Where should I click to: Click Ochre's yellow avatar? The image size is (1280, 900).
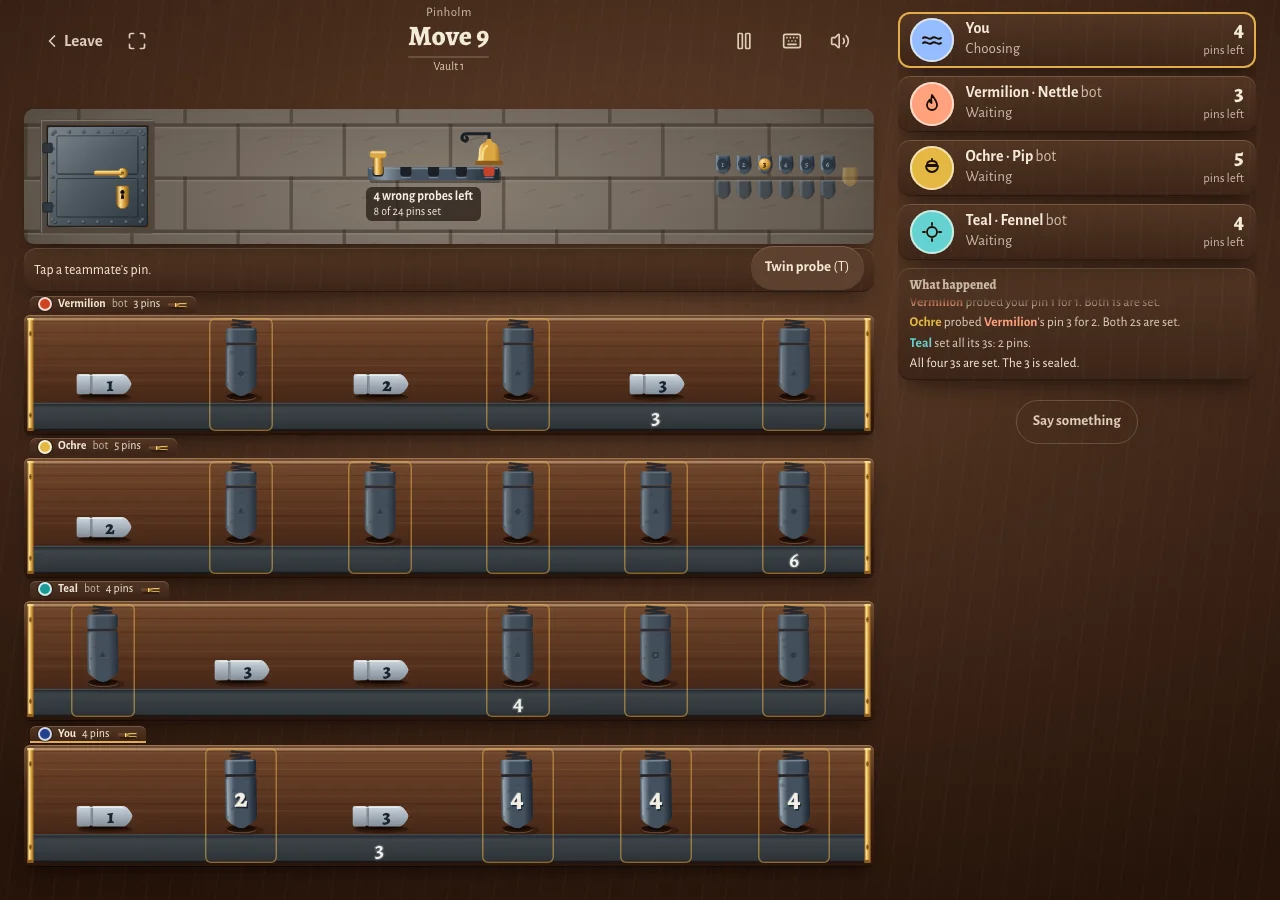pos(932,167)
